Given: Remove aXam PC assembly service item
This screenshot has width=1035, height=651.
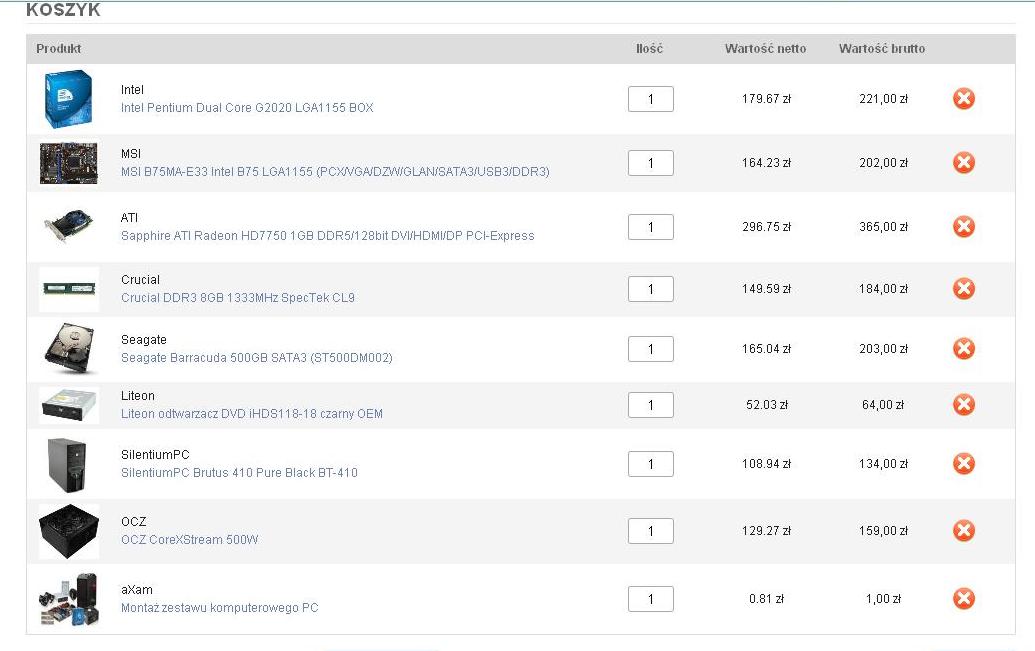Looking at the screenshot, I should [x=963, y=599].
